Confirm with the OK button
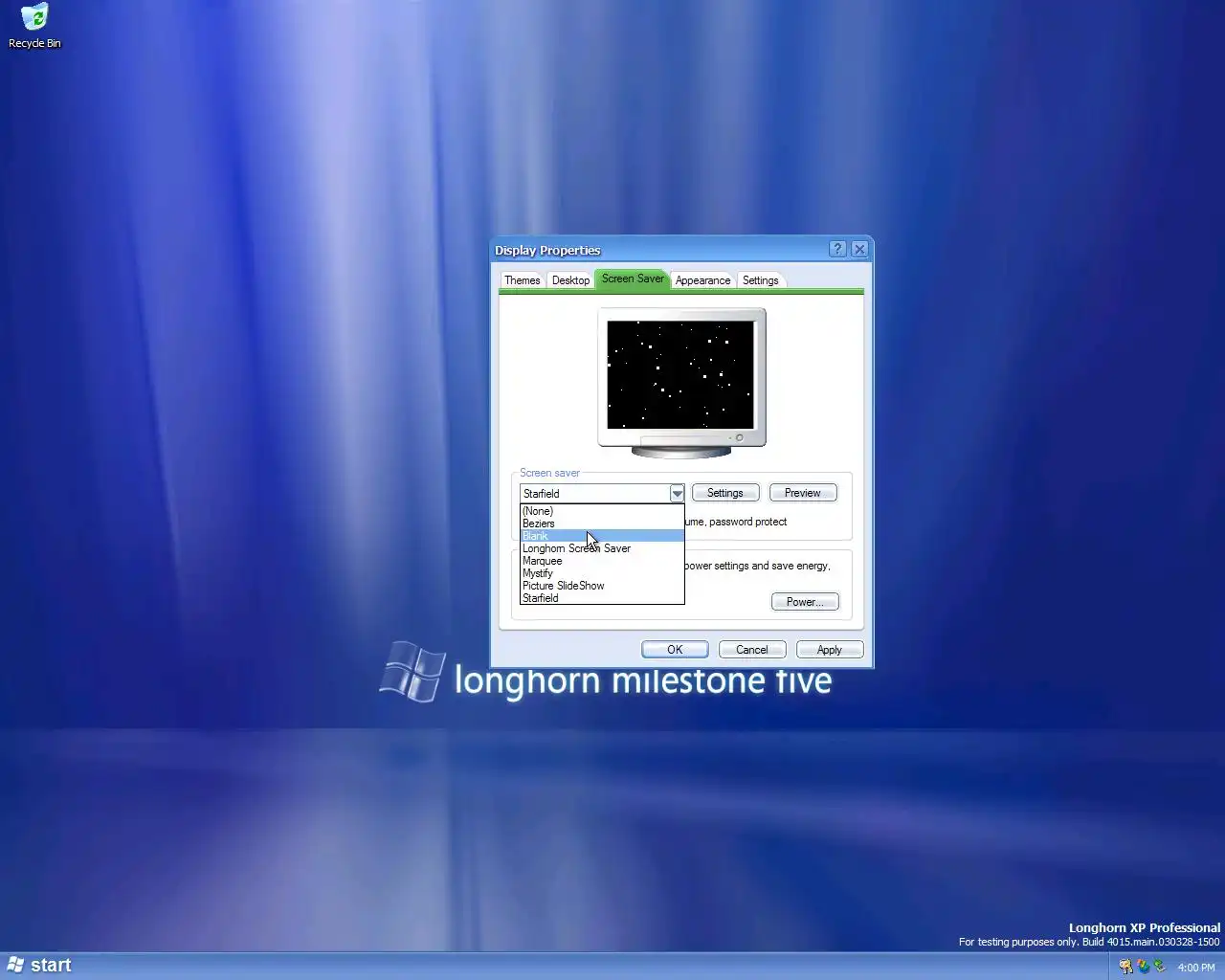Image resolution: width=1225 pixels, height=980 pixels. [x=675, y=650]
